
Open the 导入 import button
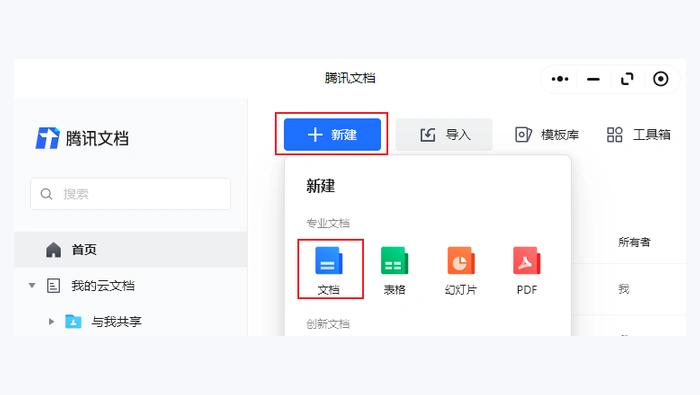(444, 134)
